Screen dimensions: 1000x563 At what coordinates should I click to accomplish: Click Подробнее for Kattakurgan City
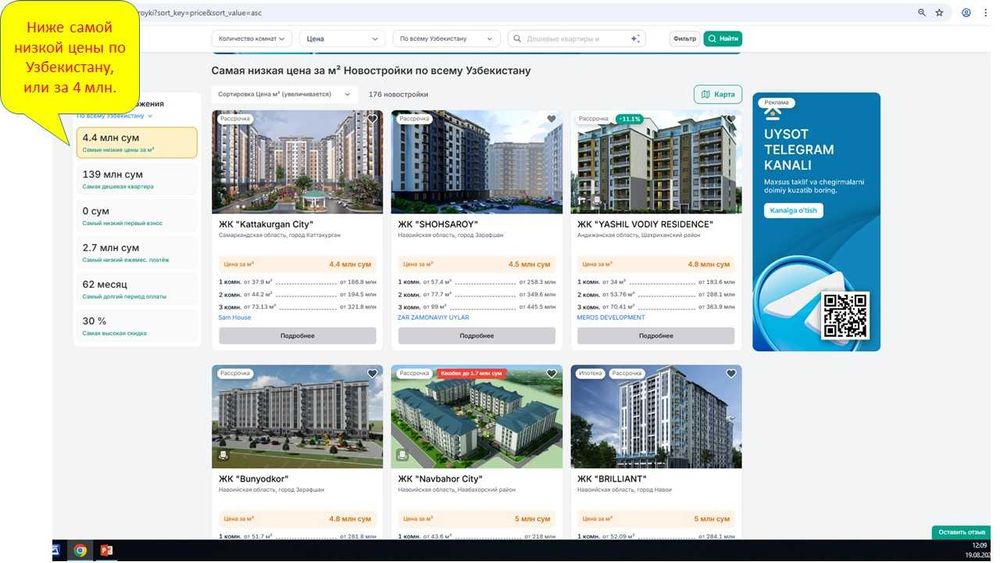[x=298, y=335]
